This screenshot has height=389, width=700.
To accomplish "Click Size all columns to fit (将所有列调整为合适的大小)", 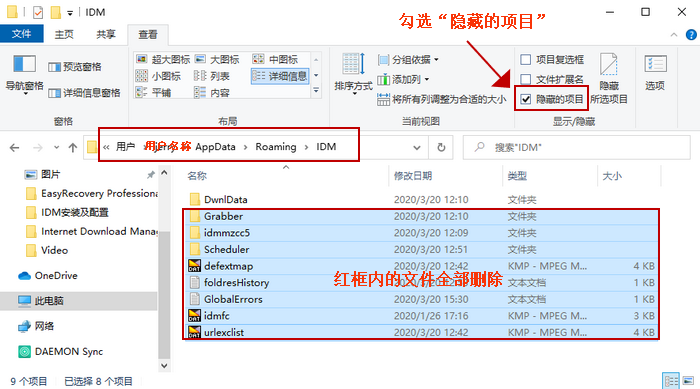I will coord(442,99).
